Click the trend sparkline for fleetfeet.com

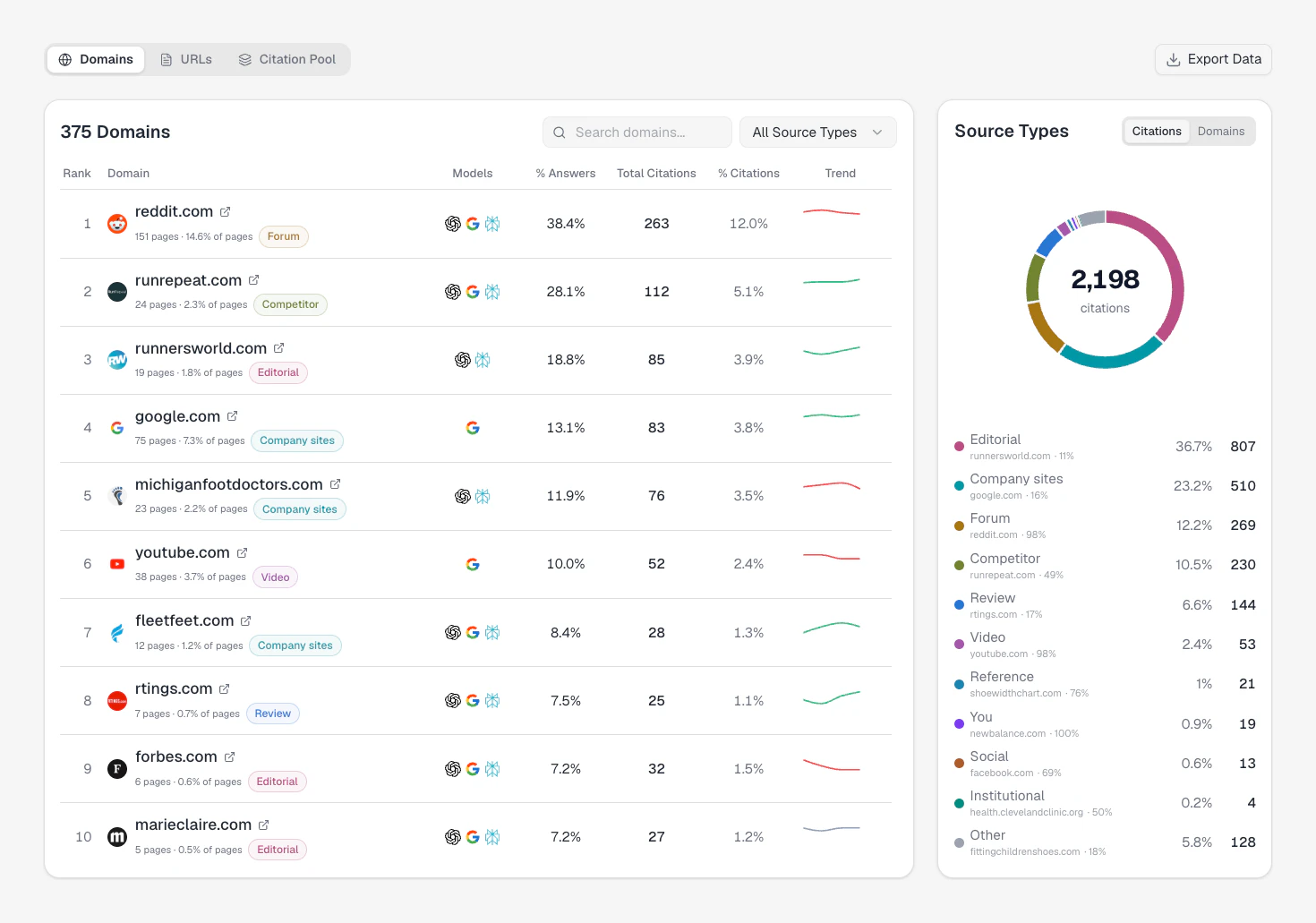[x=832, y=627]
